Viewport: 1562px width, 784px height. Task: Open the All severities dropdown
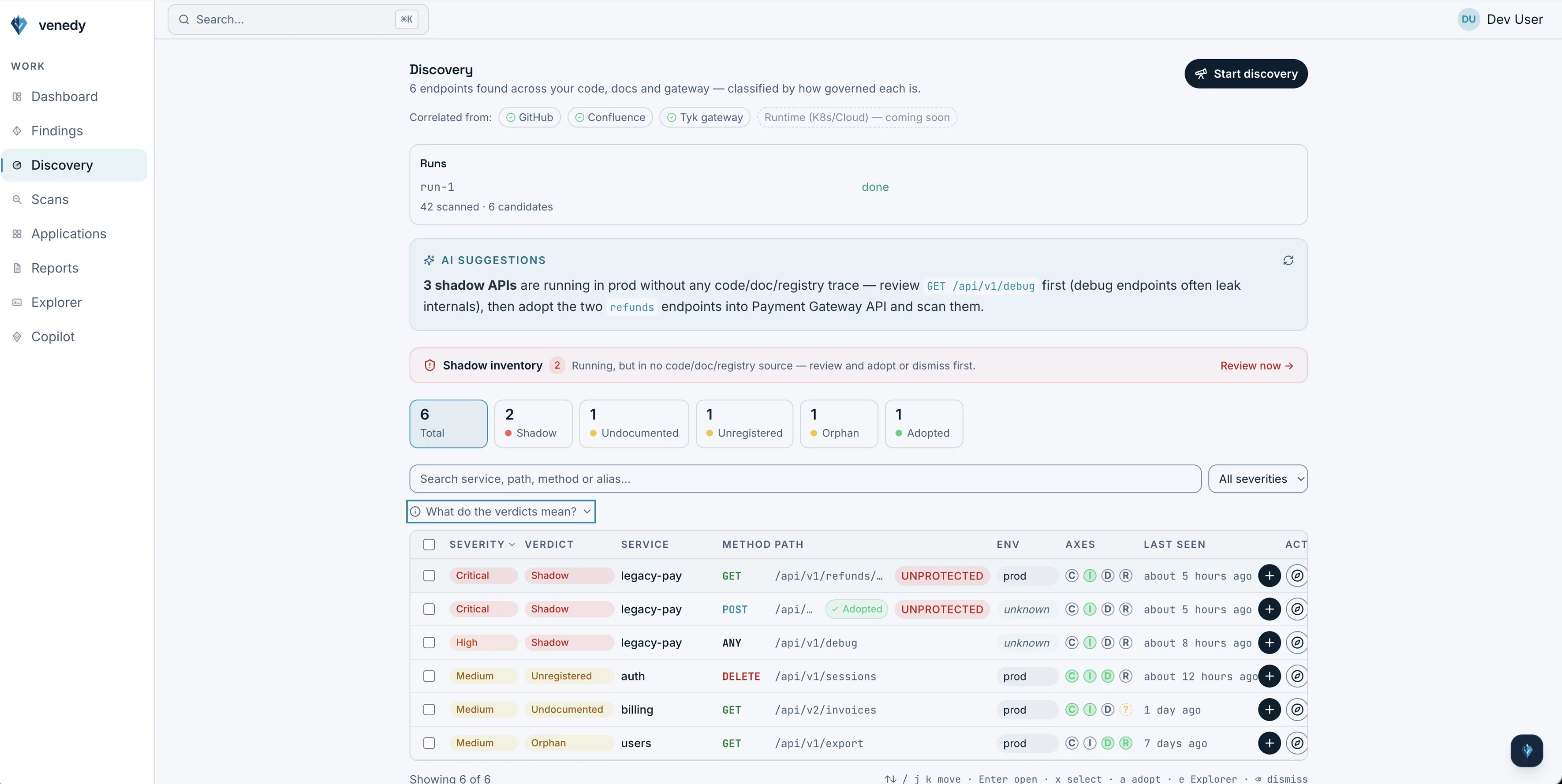click(x=1257, y=479)
